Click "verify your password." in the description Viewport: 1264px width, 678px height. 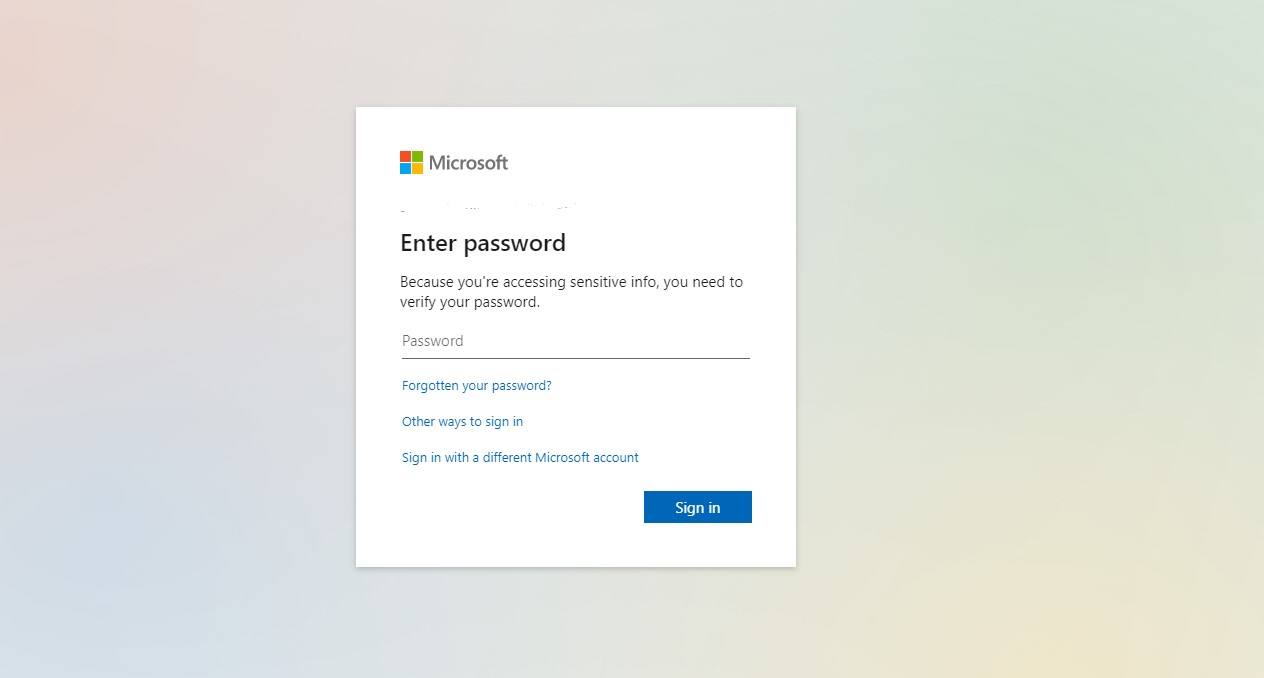pyautogui.click(x=470, y=302)
